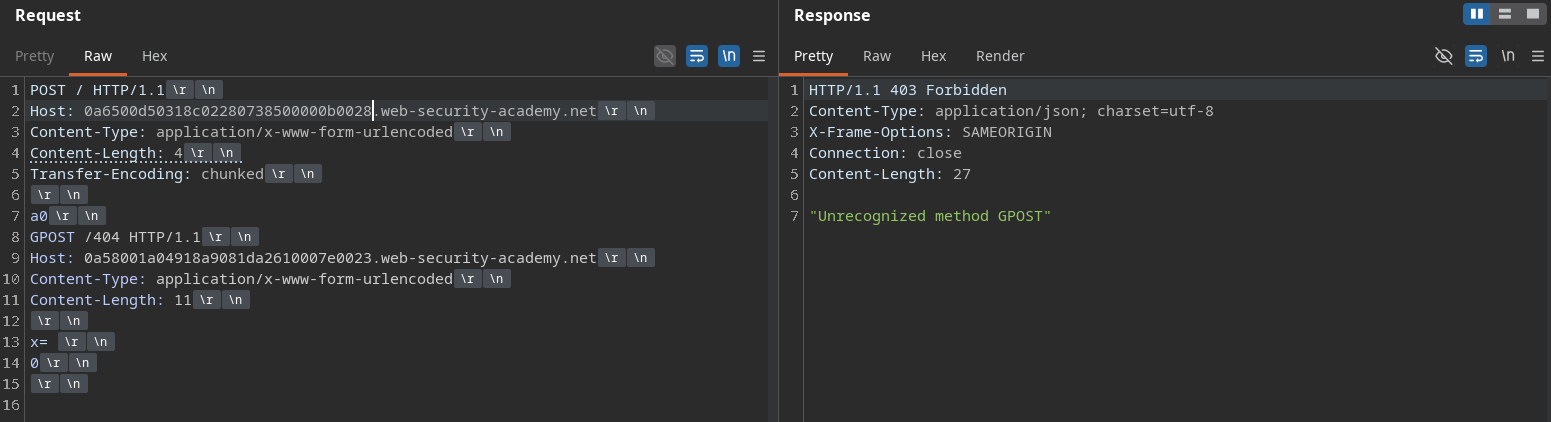Select top-bottom stacked layout icon
This screenshot has width=1551, height=422.
click(x=1505, y=14)
